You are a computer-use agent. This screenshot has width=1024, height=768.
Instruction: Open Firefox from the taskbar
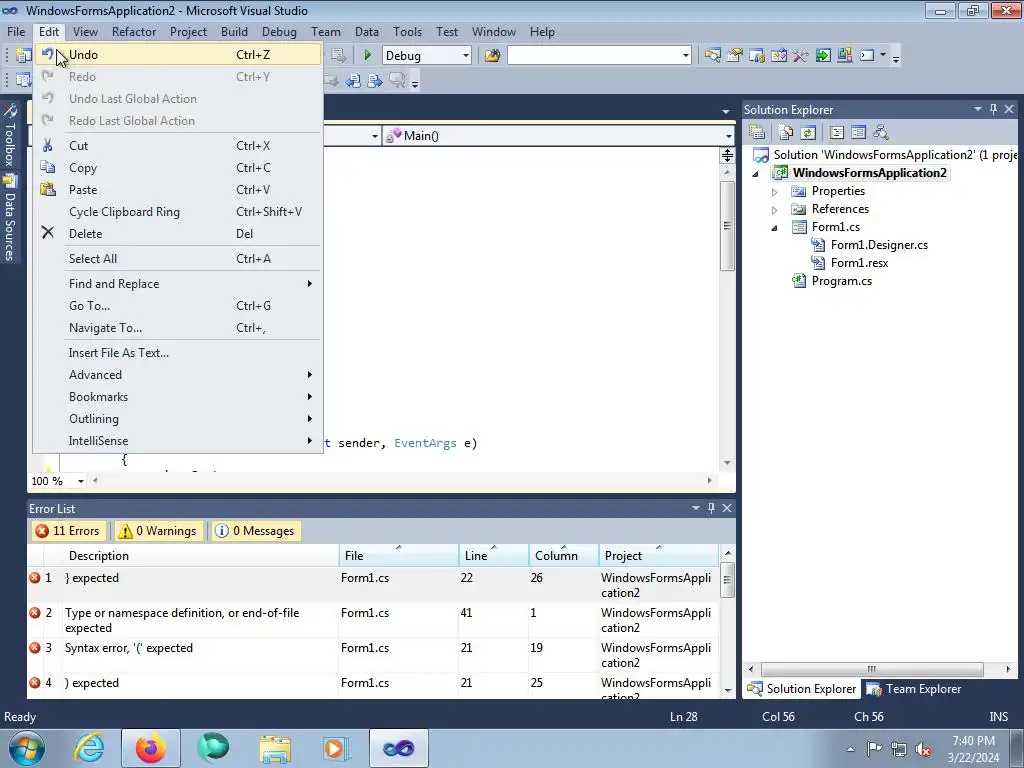150,748
